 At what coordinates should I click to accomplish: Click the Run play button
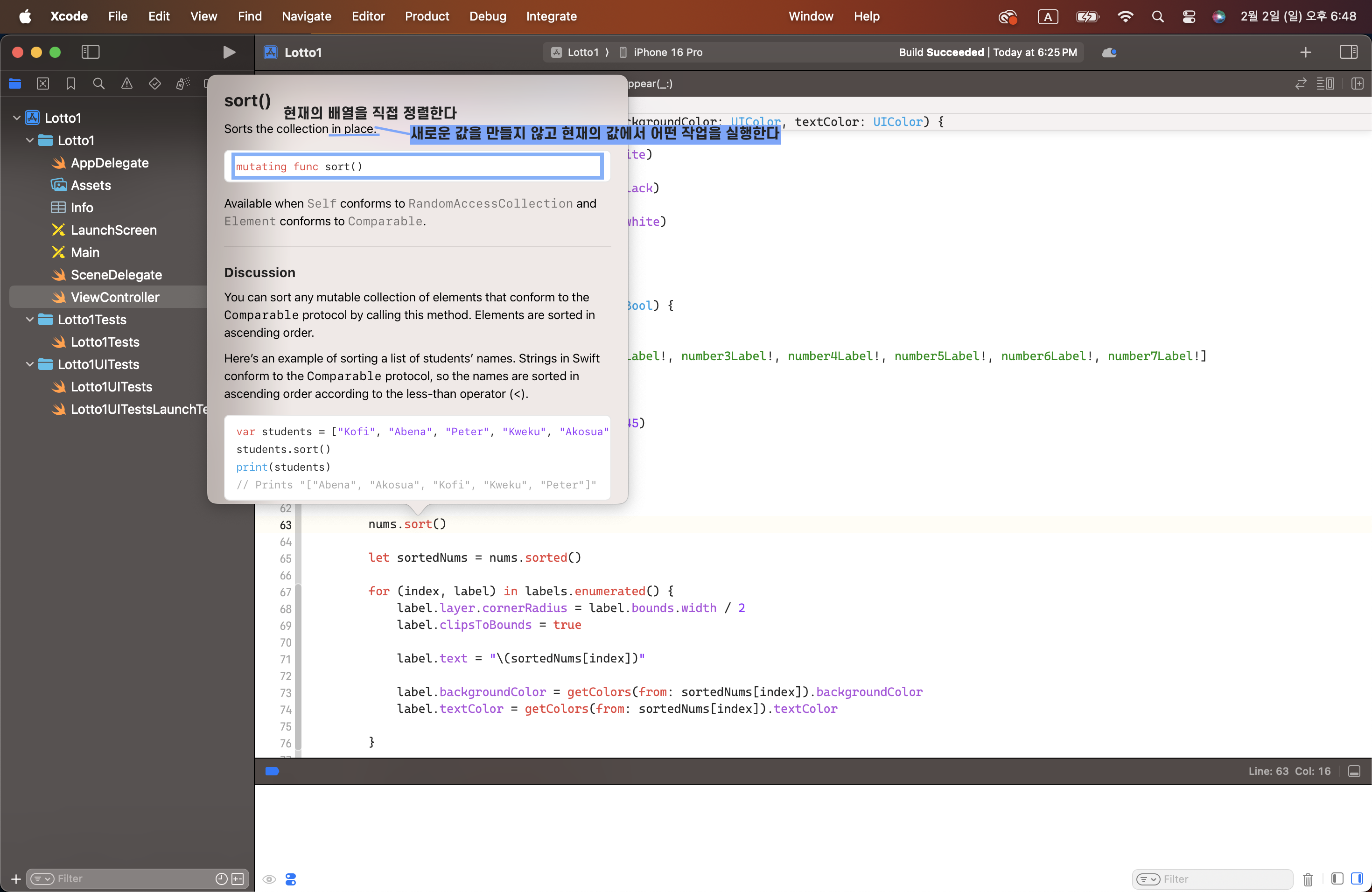(229, 52)
